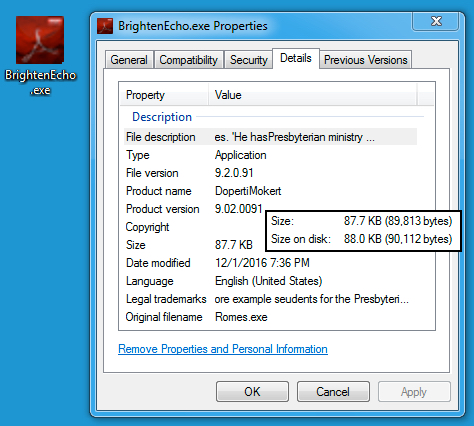Click the Property column header
The width and height of the screenshot is (474, 426).
[x=164, y=95]
